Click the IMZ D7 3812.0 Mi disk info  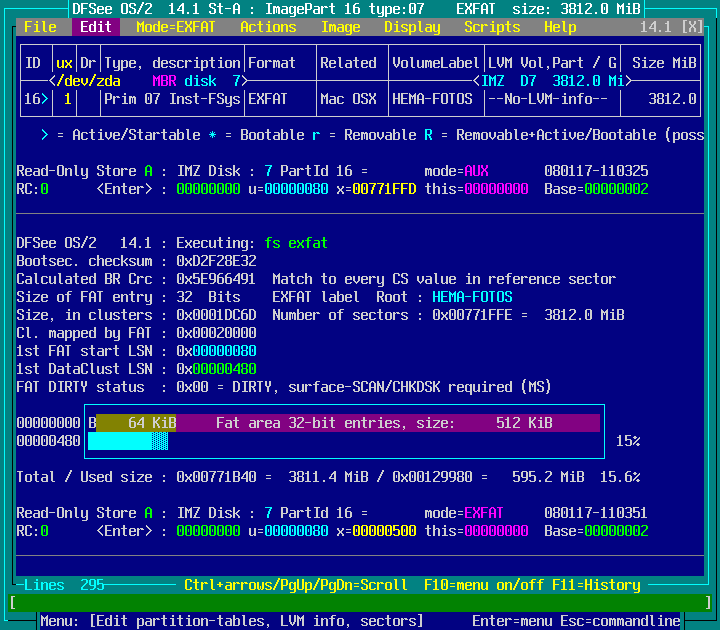[x=552, y=81]
